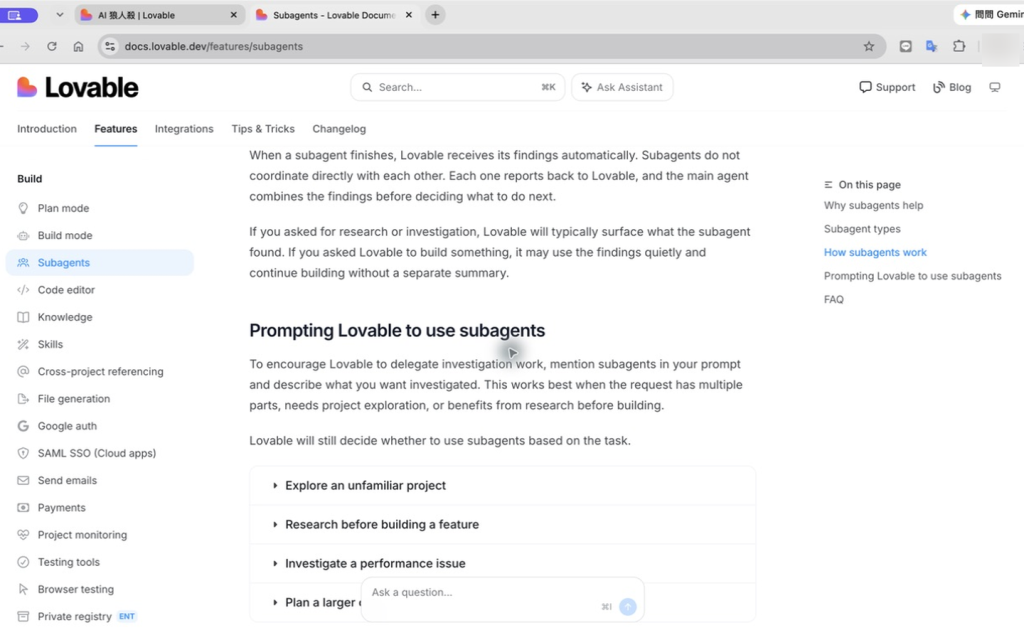View site information icon in address bar
Screen dimensions: 1024x640
tap(110, 46)
